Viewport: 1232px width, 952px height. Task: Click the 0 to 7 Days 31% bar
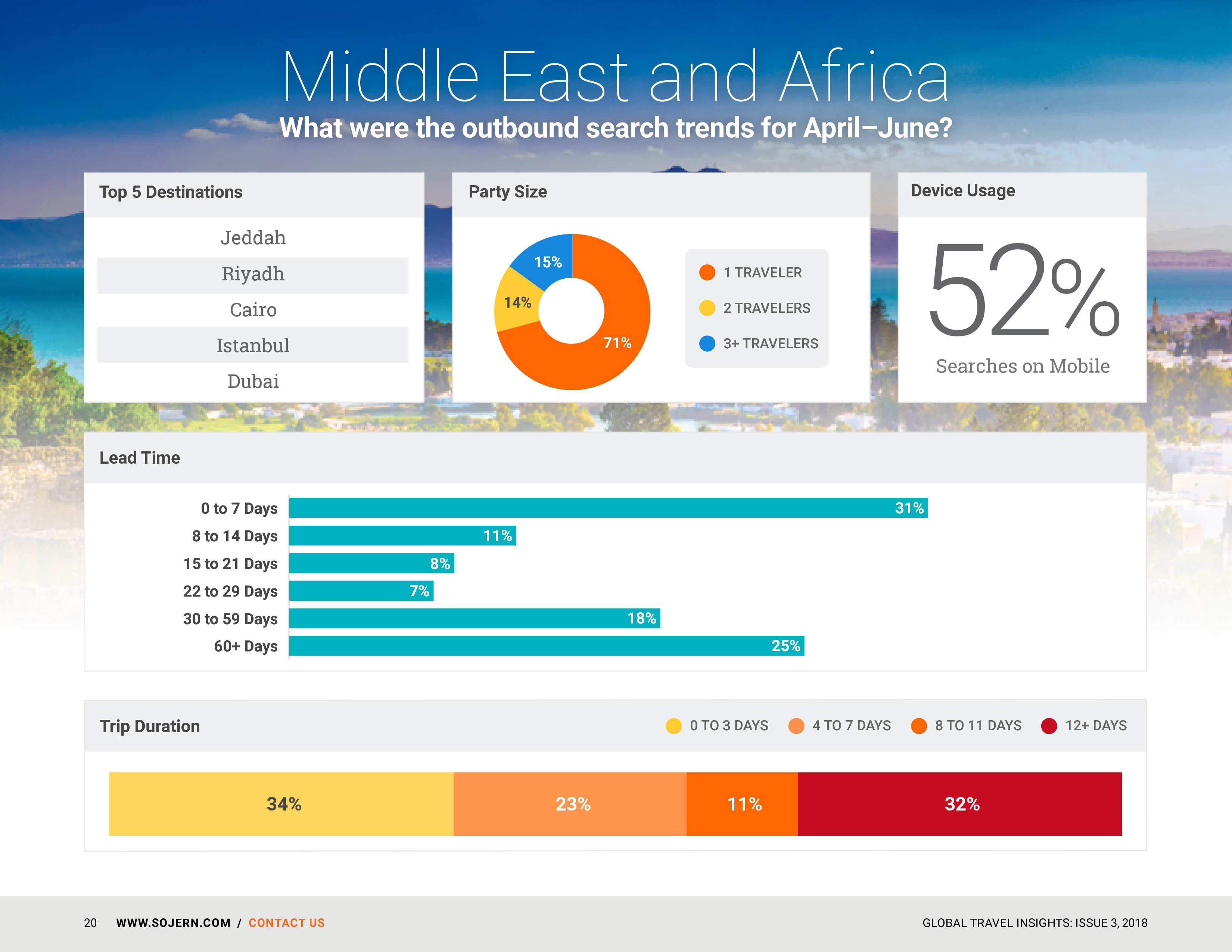608,508
